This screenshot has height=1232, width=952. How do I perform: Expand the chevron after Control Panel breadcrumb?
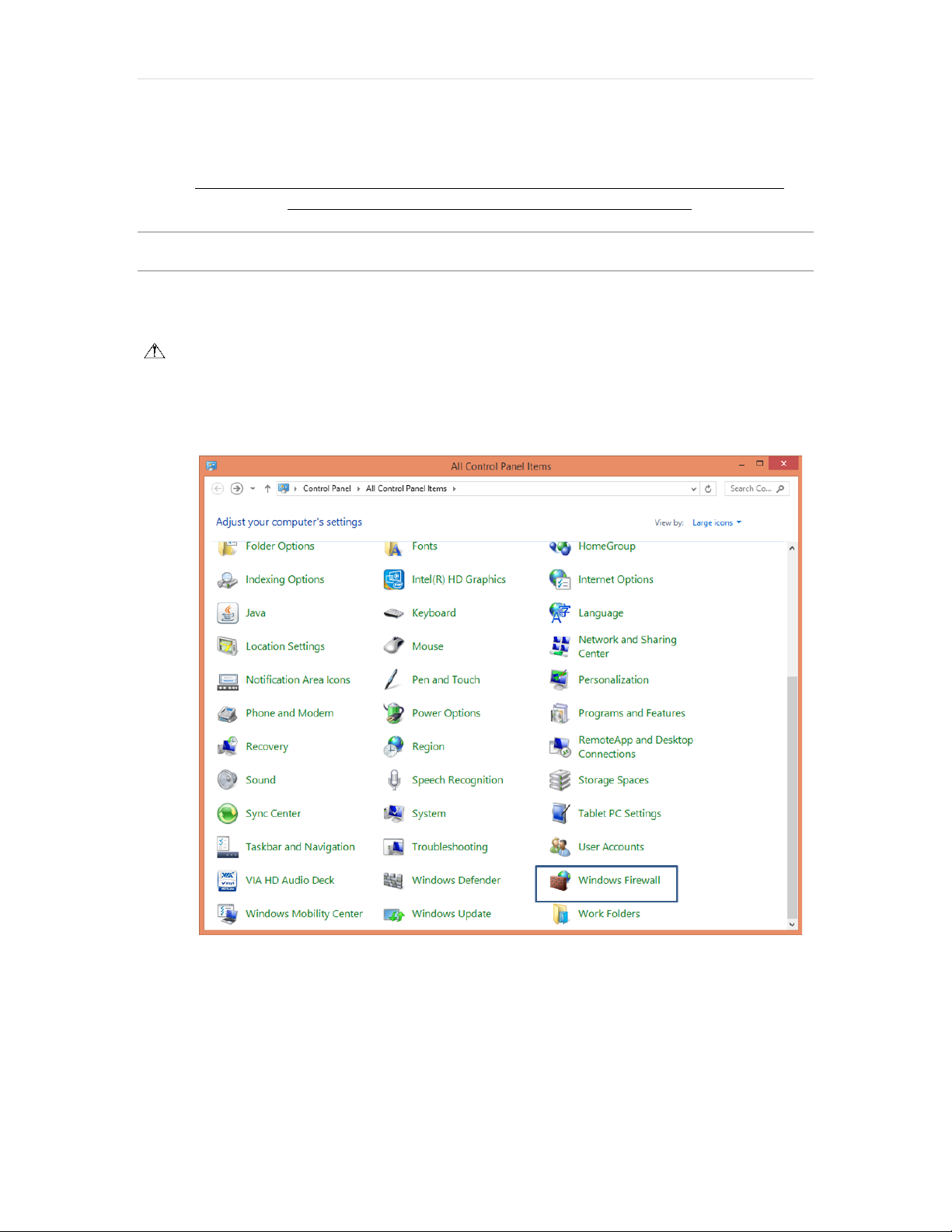coord(358,489)
